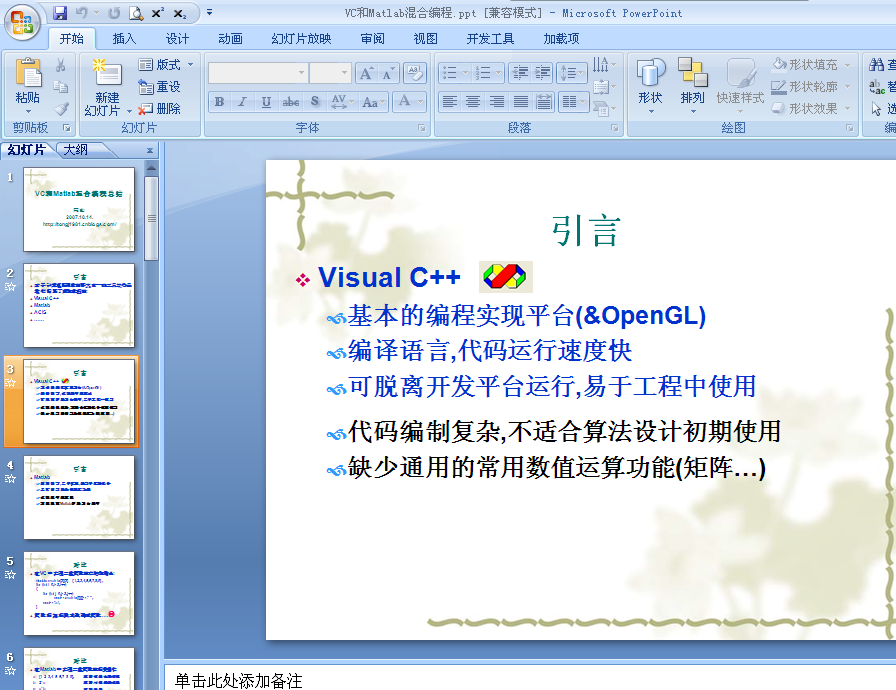Open the Shapes (形状) gallery
This screenshot has width=896, height=690.
pyautogui.click(x=651, y=85)
